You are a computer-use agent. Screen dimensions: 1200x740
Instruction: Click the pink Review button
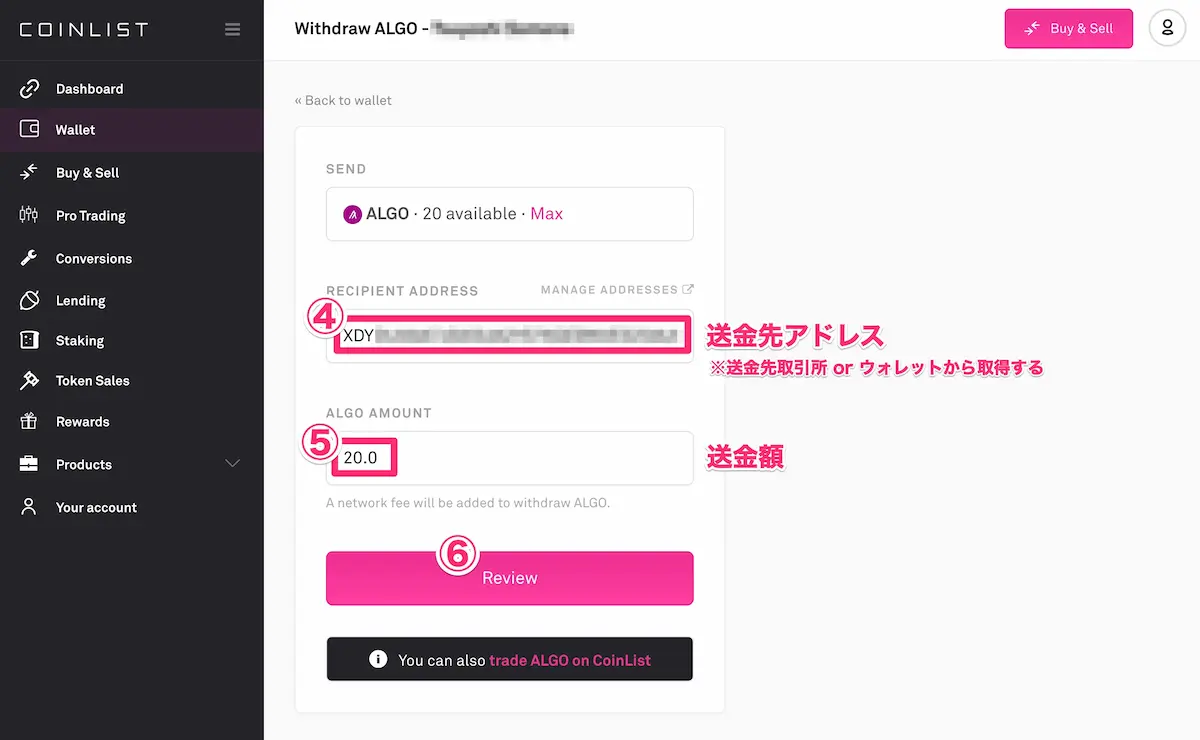coord(509,578)
